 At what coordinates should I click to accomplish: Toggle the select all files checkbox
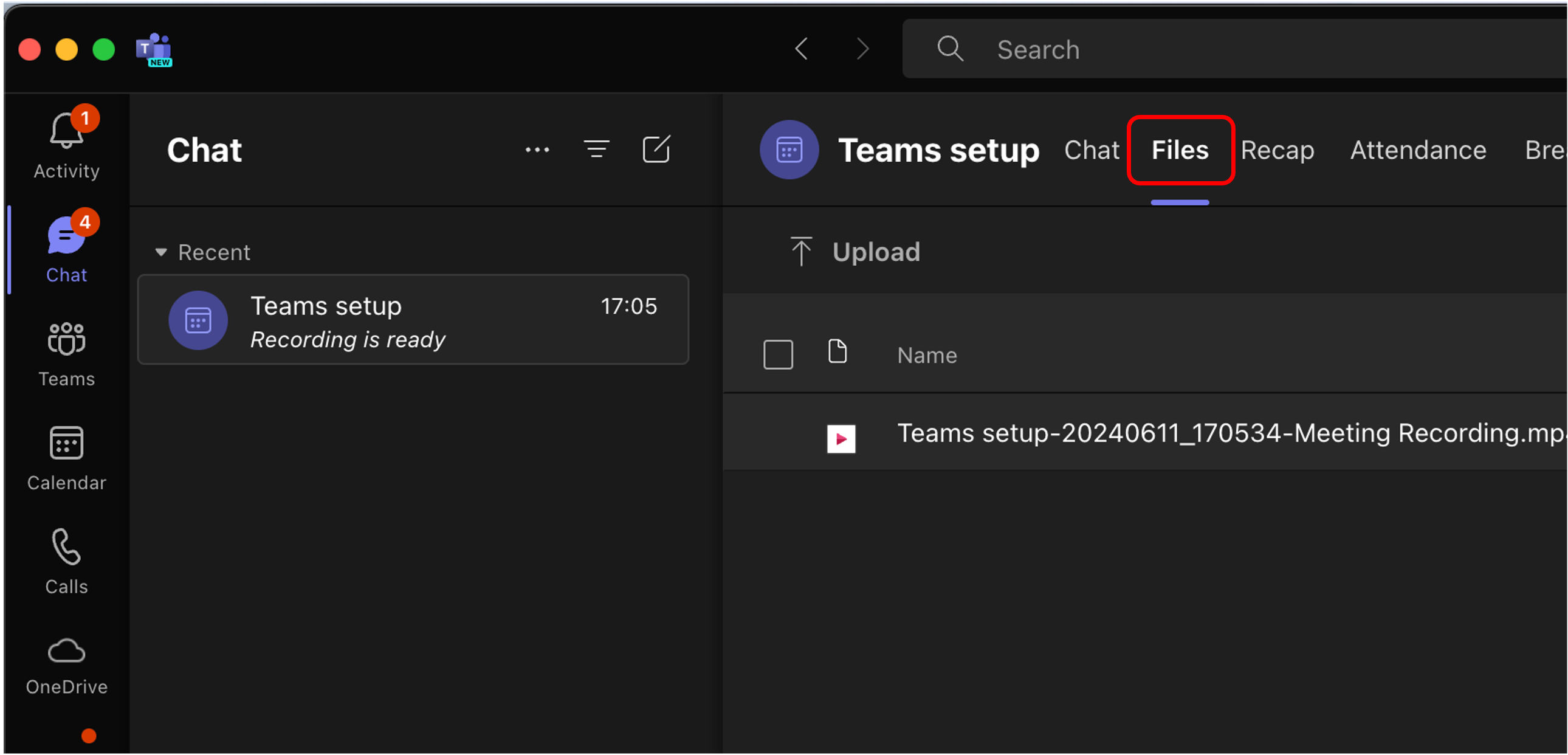pyautogui.click(x=778, y=354)
